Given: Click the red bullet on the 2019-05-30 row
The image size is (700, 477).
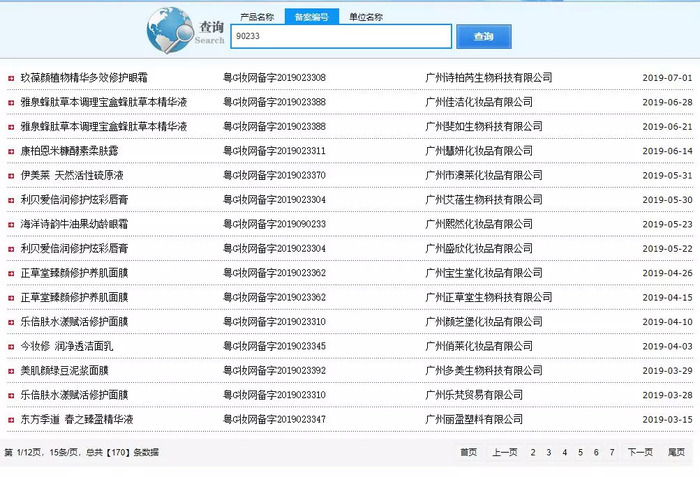Looking at the screenshot, I should pos(11,201).
